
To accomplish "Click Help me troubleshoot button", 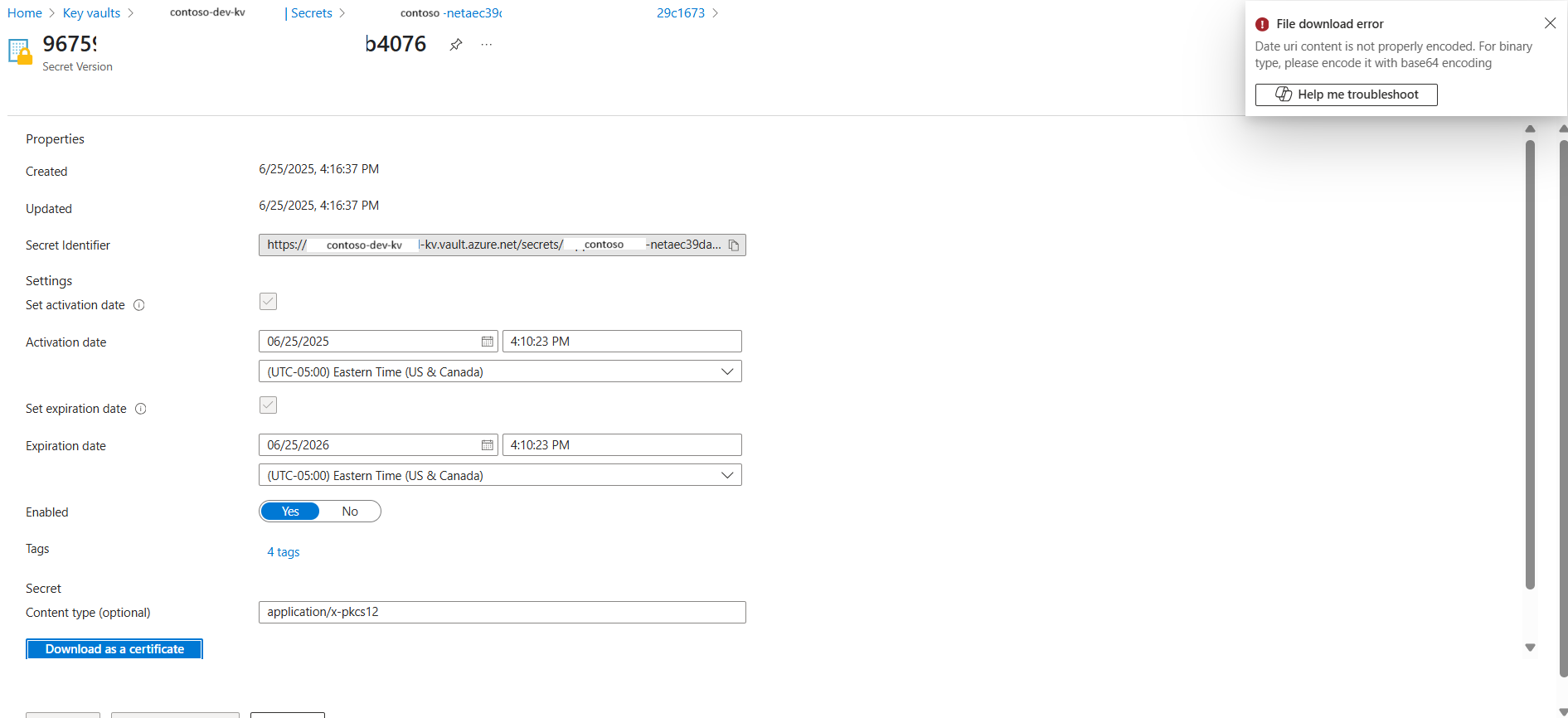I will pos(1346,95).
